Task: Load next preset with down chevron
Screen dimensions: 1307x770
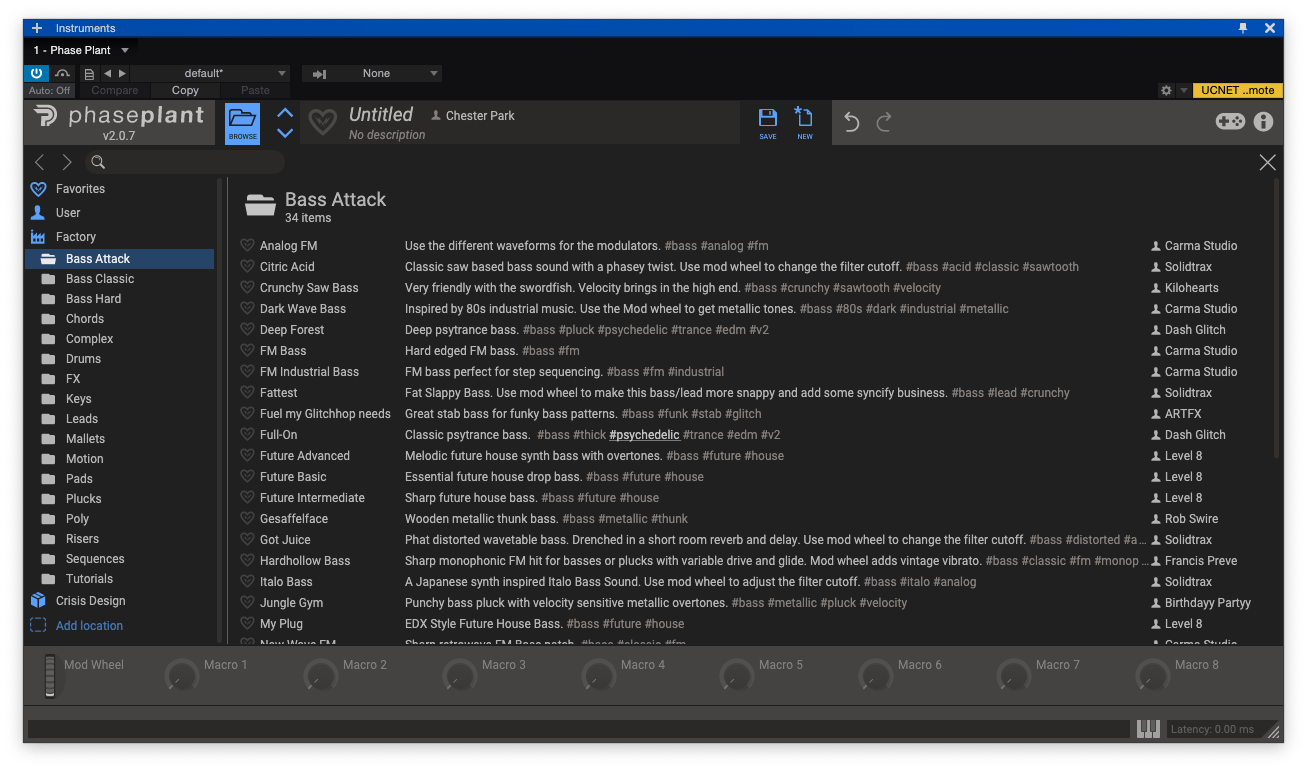Action: [285, 133]
